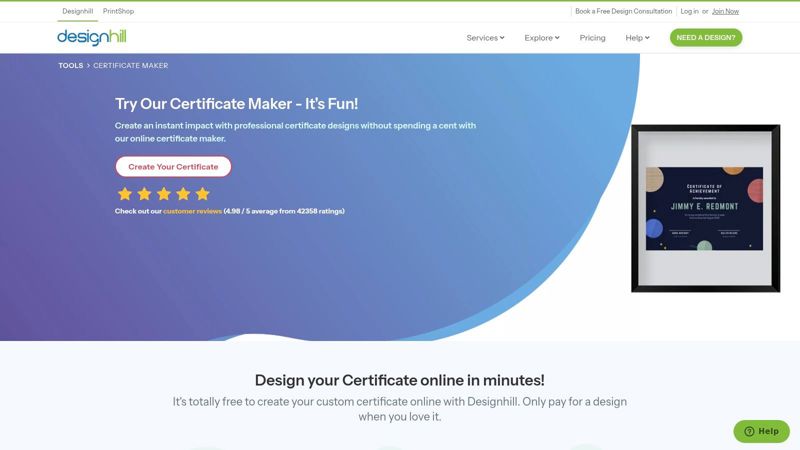800x450 pixels.
Task: Go to the TOOLS breadcrumb
Action: coord(70,65)
